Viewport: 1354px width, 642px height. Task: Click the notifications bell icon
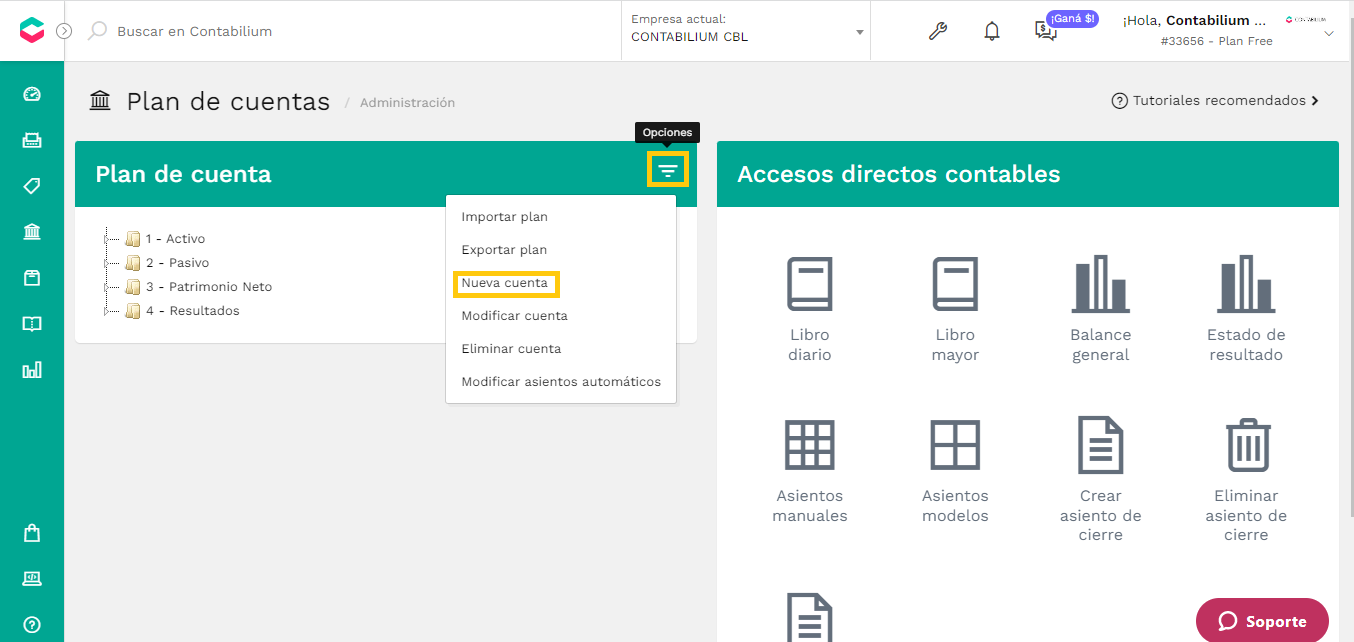click(x=991, y=31)
